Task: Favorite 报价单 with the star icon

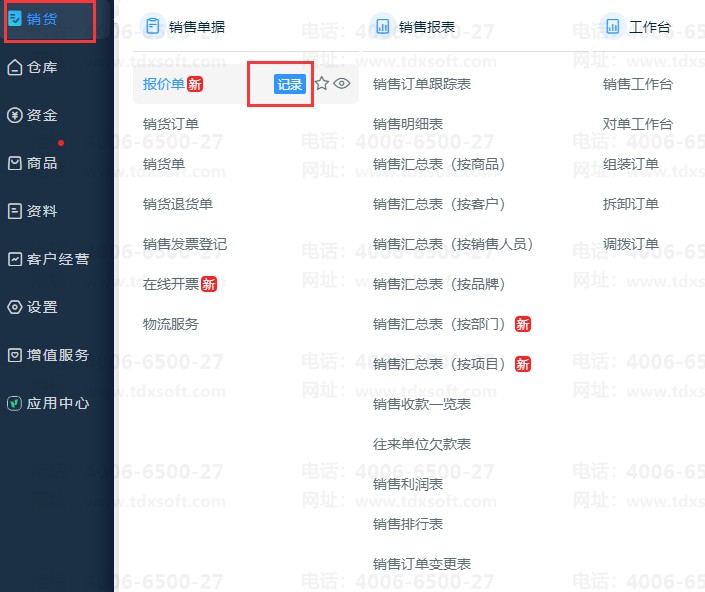Action: pyautogui.click(x=322, y=84)
